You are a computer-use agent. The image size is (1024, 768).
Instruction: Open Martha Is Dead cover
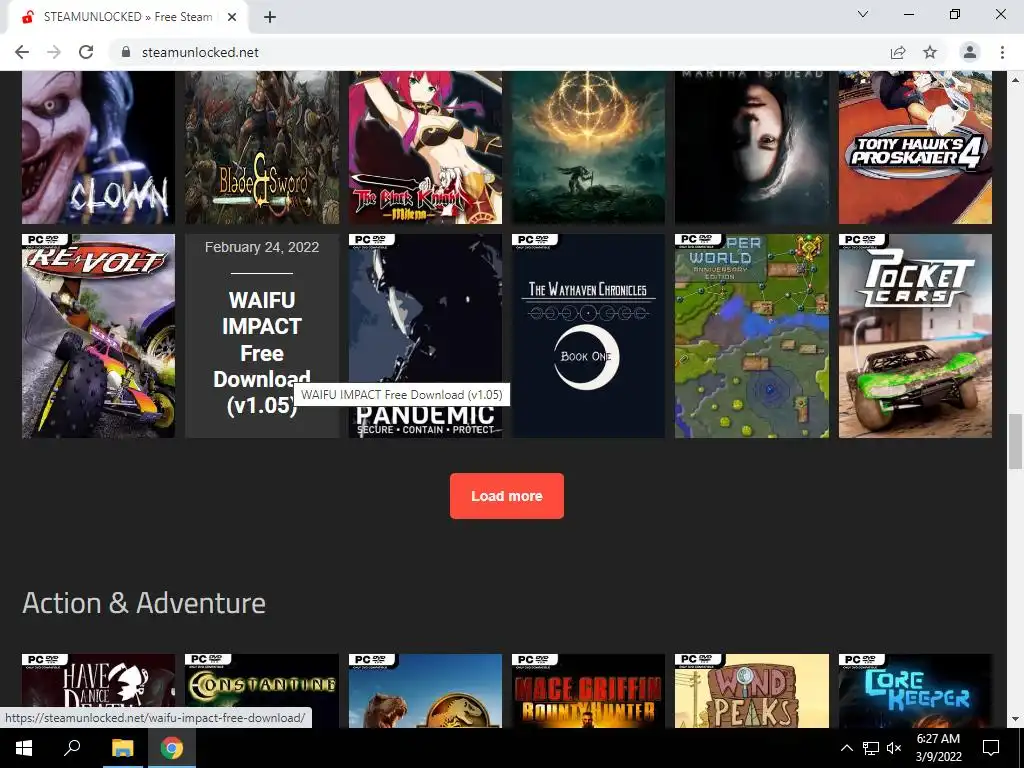752,148
